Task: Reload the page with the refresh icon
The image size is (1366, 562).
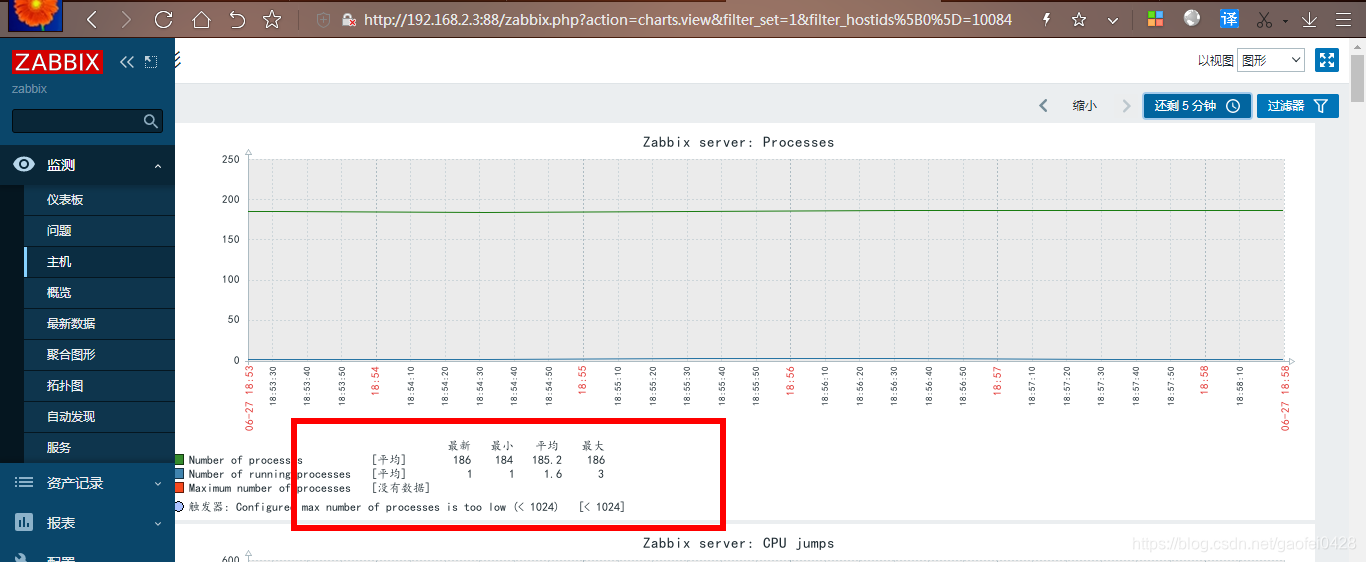Action: click(163, 19)
